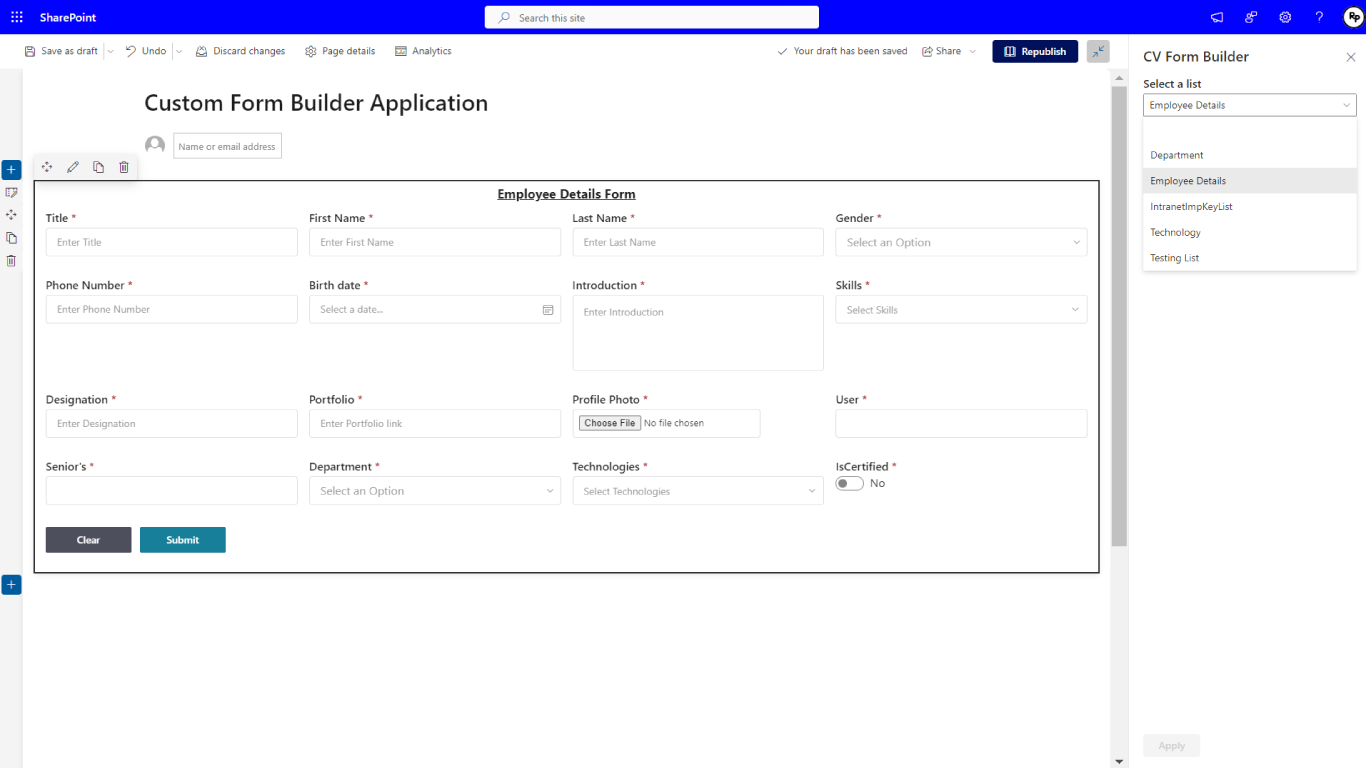Viewport: 1366px width, 768px height.
Task: Click the Custom Form Builder Application page title
Action: click(316, 103)
